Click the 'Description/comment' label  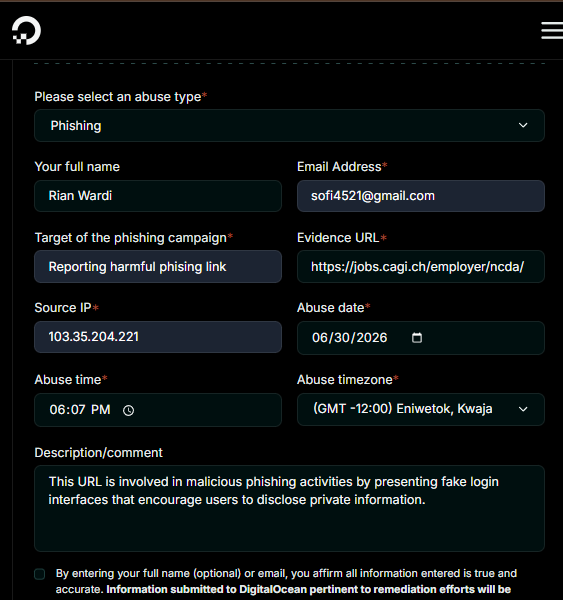pos(98,453)
